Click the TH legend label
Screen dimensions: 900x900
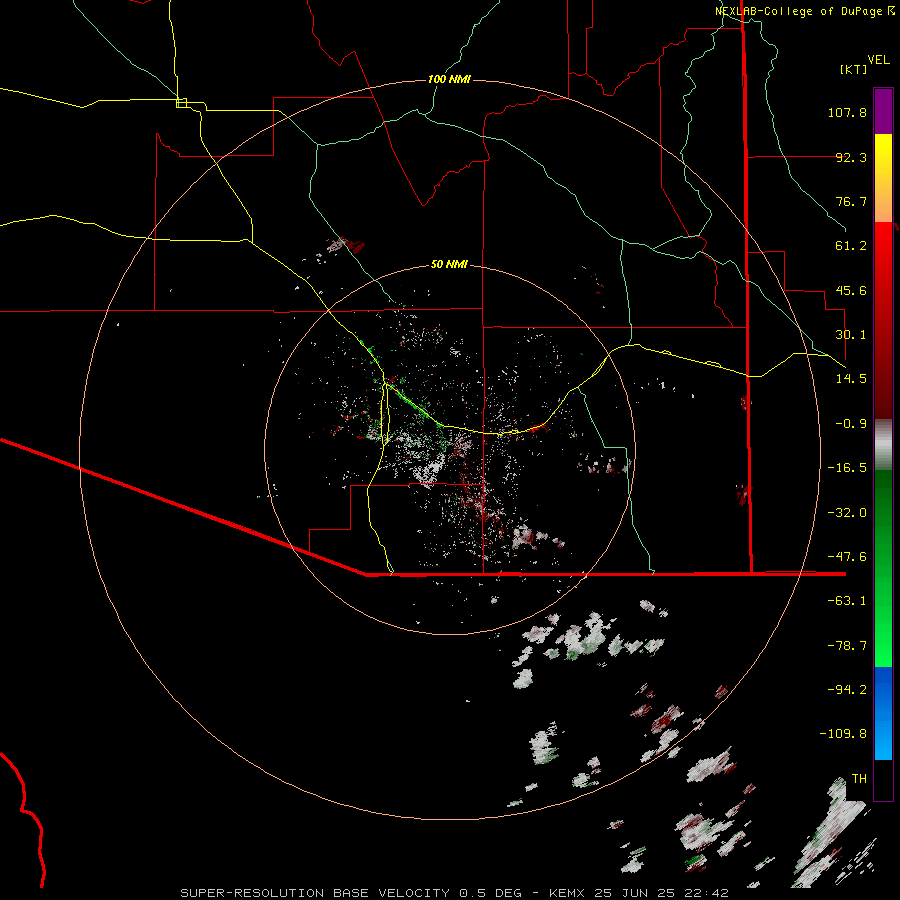click(x=859, y=779)
